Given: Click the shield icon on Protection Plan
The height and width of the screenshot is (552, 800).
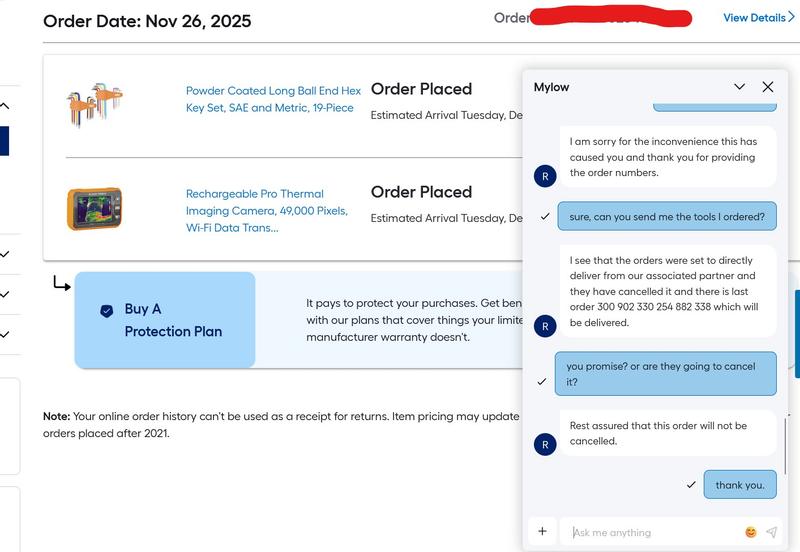Looking at the screenshot, I should [x=107, y=311].
